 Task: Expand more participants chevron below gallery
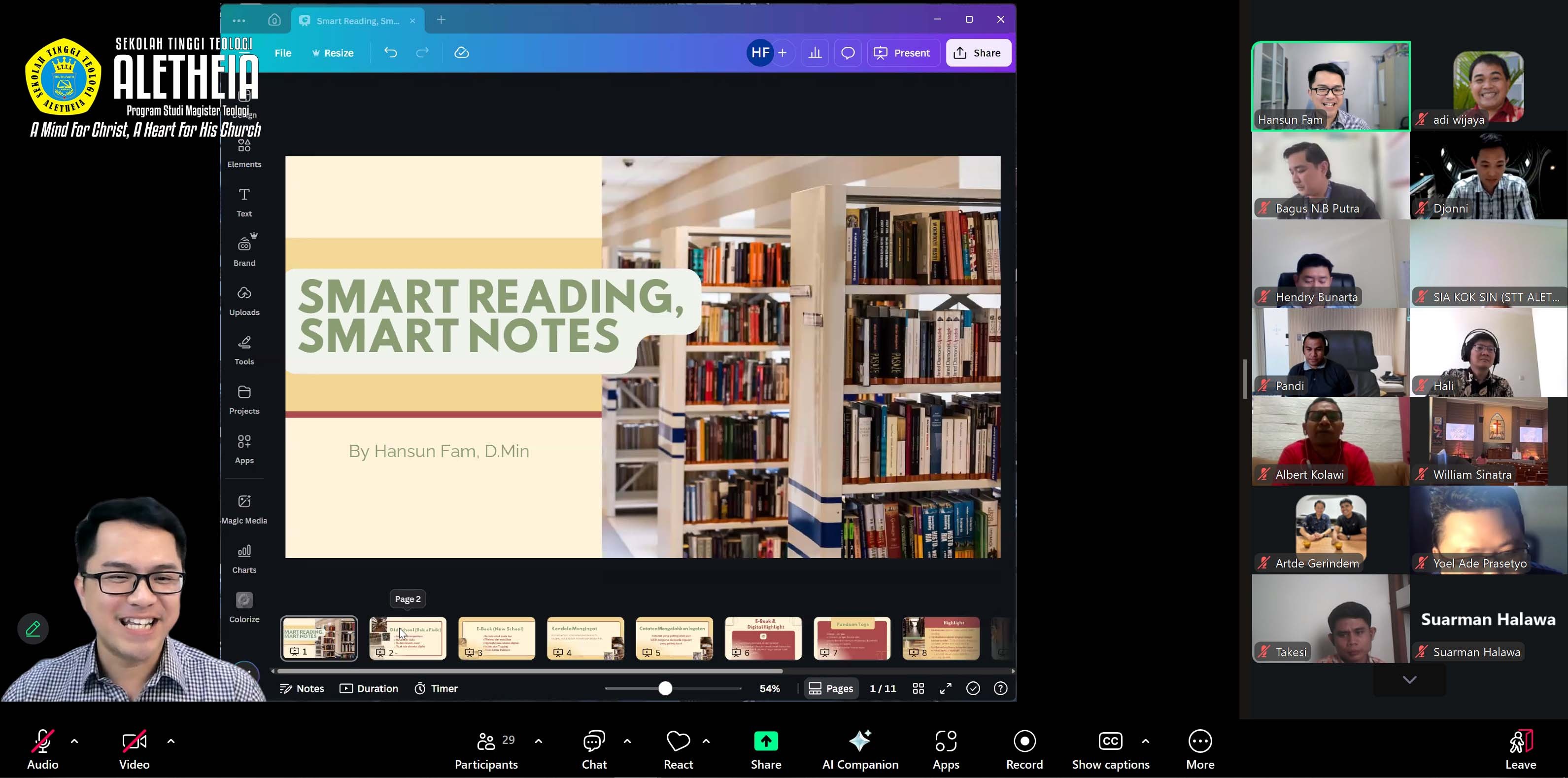(x=1409, y=679)
